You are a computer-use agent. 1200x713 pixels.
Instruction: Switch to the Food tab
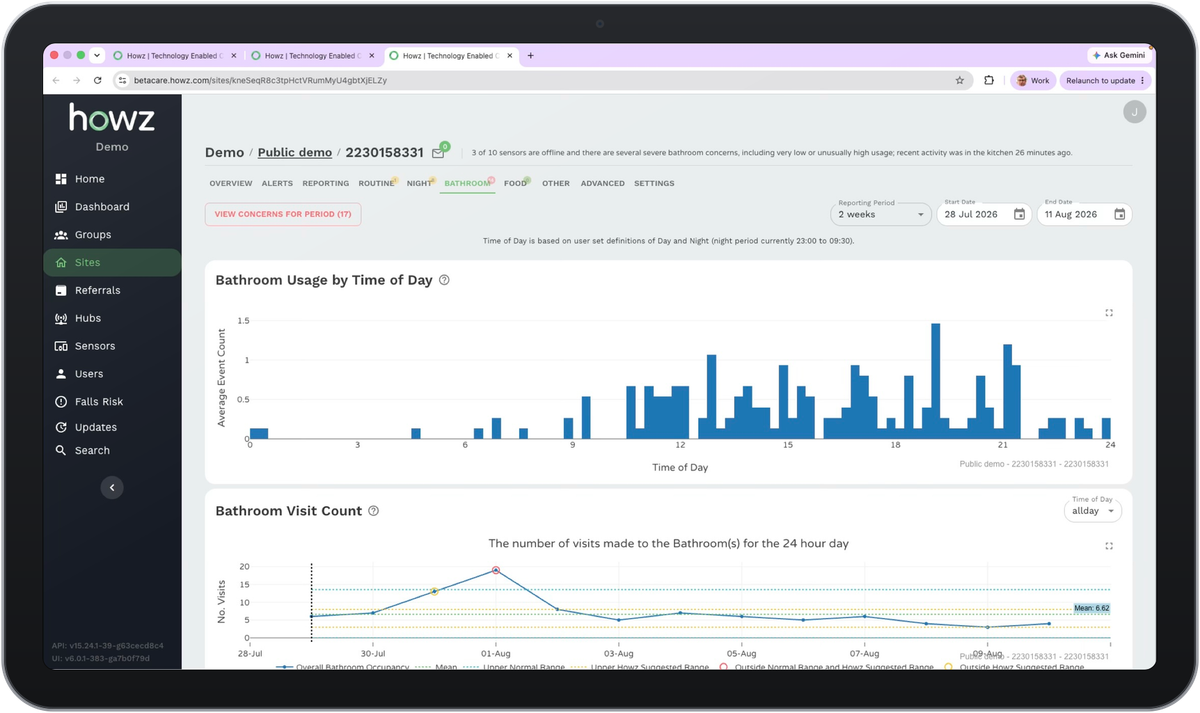point(516,184)
